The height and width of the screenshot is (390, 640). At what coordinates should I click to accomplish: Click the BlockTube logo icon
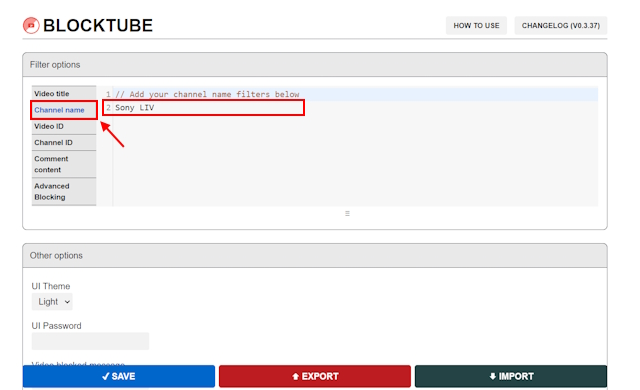[31, 25]
